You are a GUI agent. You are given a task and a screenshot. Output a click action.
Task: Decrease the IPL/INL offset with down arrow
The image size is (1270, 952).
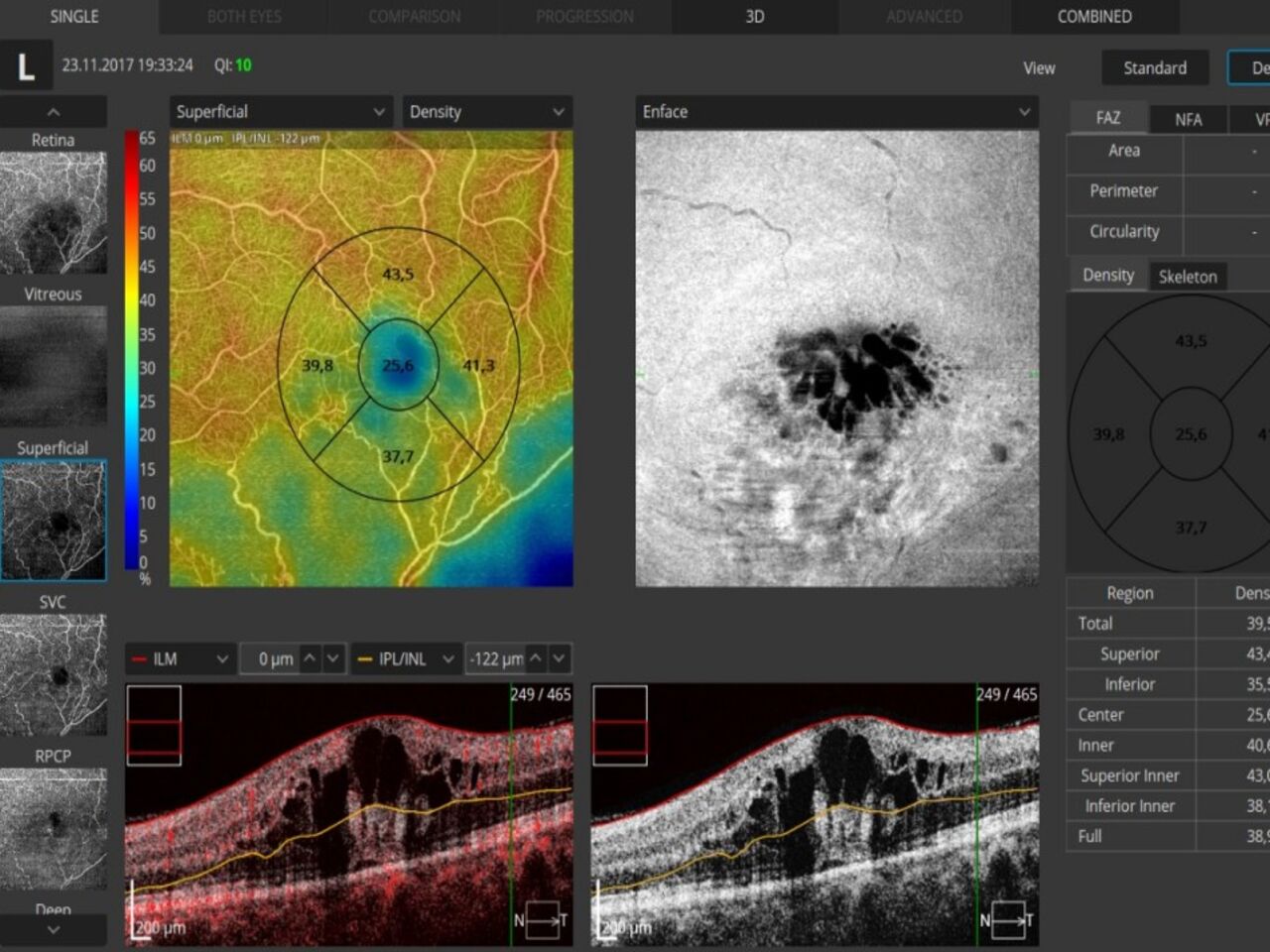point(560,657)
